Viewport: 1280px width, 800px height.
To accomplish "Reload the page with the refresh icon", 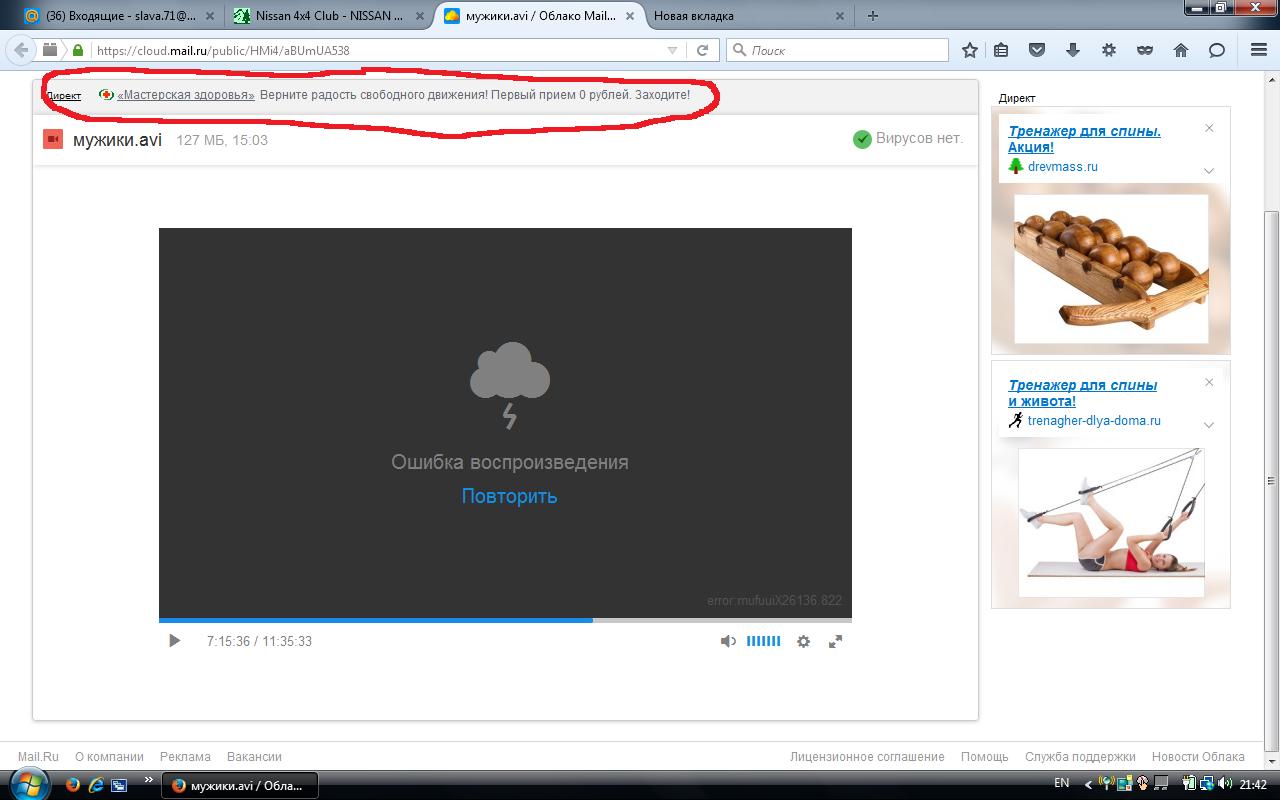I will coord(703,50).
